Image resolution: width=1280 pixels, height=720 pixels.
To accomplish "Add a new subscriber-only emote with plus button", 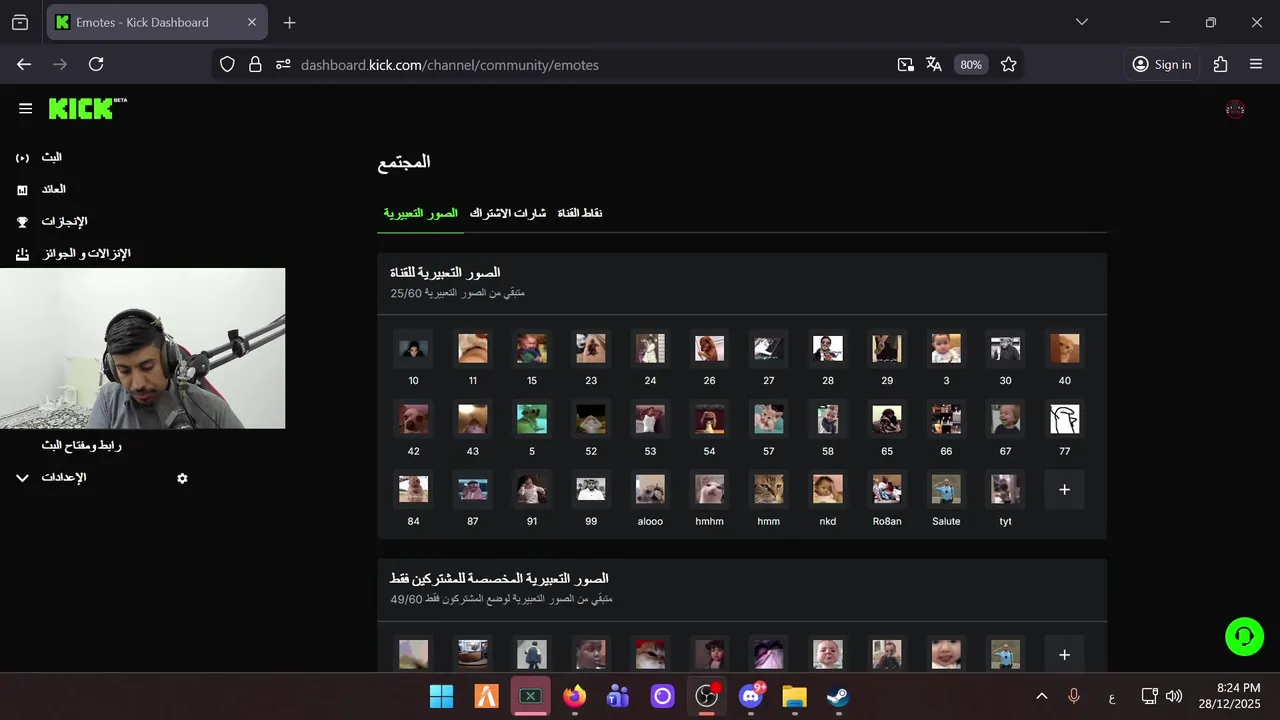I will pyautogui.click(x=1064, y=655).
